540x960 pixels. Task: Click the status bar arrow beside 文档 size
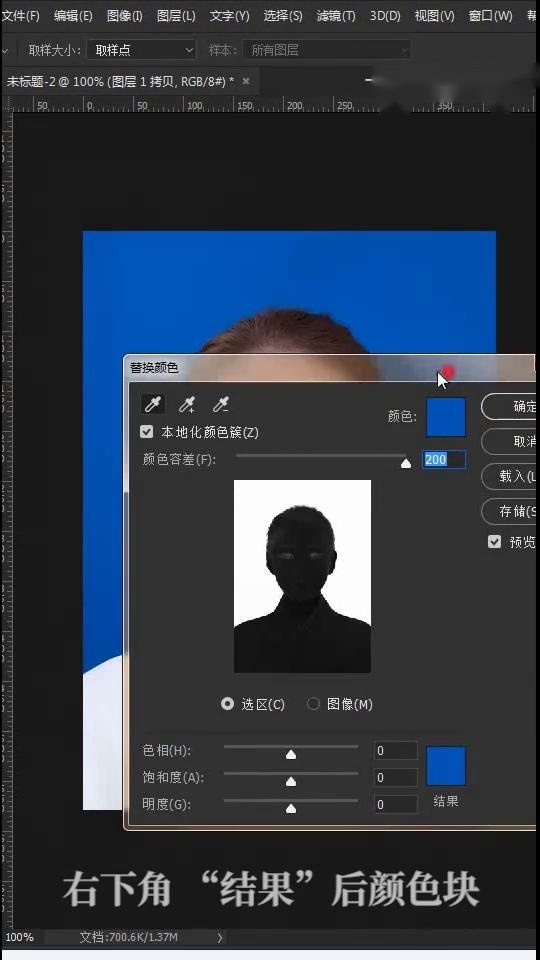tap(220, 937)
